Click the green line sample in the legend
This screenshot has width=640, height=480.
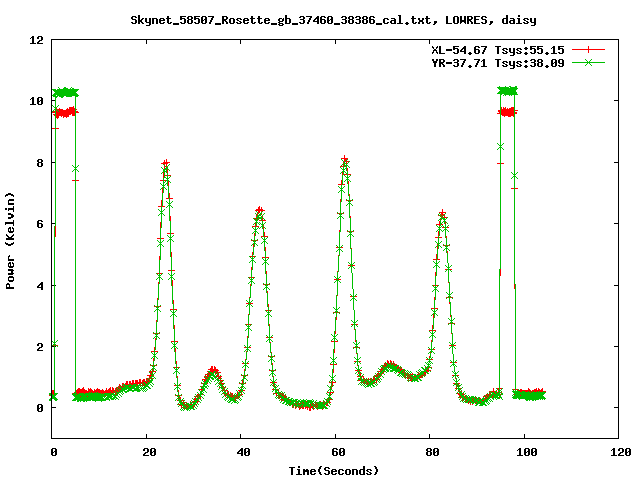pos(588,62)
